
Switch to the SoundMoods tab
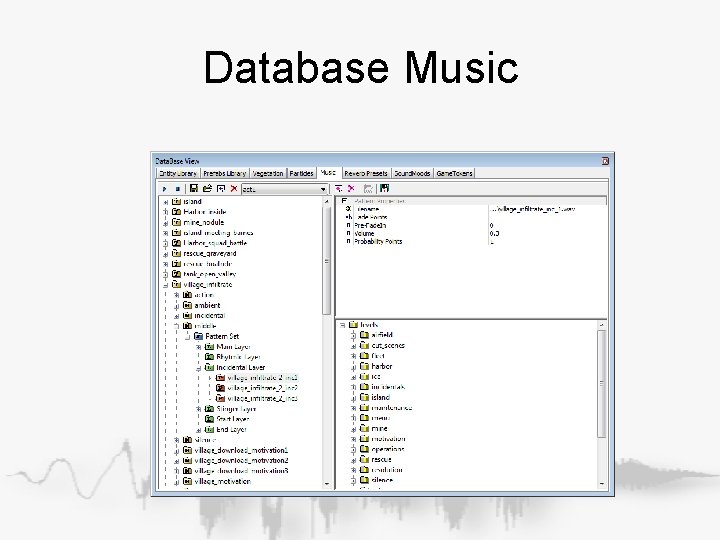pos(412,173)
